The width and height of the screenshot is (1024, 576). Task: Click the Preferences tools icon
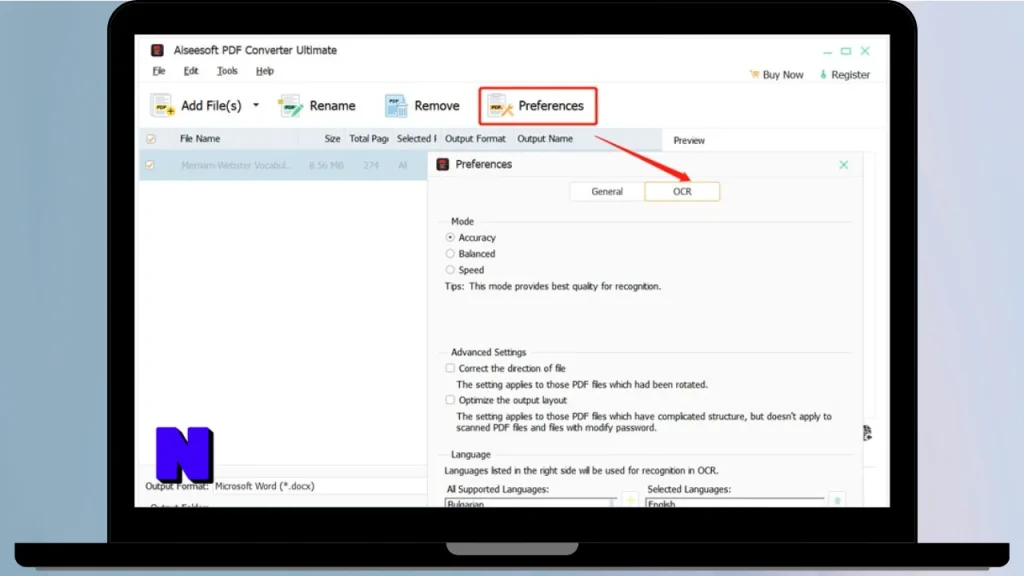click(x=500, y=106)
